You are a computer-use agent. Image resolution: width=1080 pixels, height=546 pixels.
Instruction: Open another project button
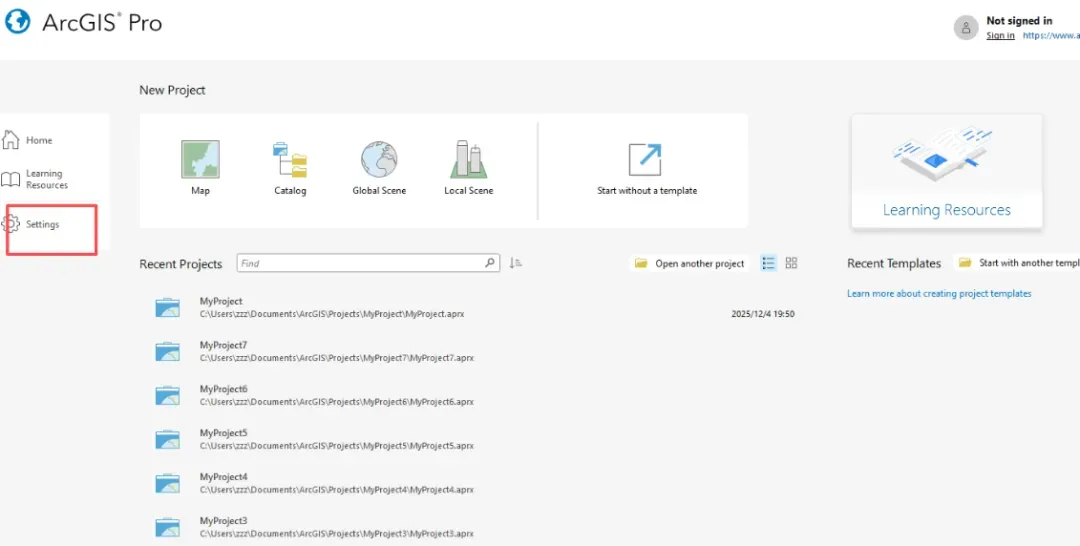tap(689, 263)
